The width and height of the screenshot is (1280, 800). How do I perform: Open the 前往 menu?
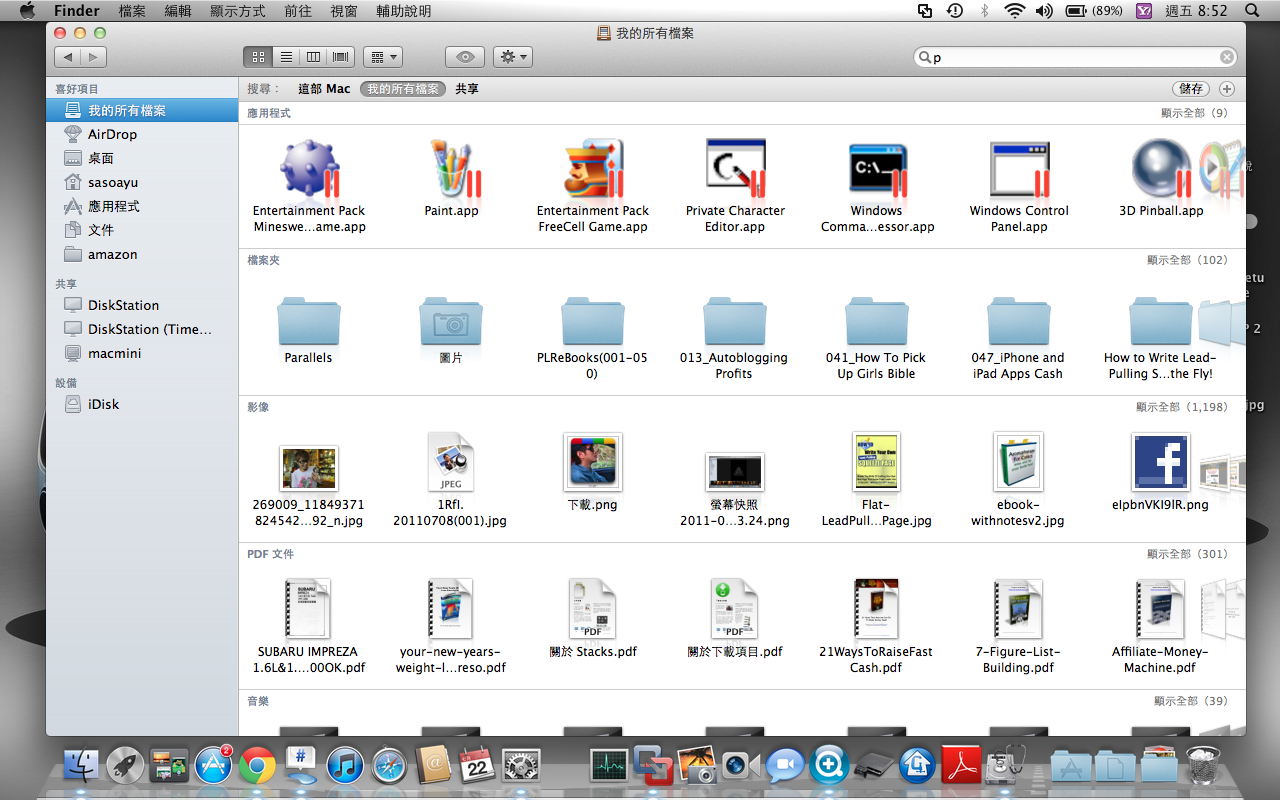(x=298, y=11)
